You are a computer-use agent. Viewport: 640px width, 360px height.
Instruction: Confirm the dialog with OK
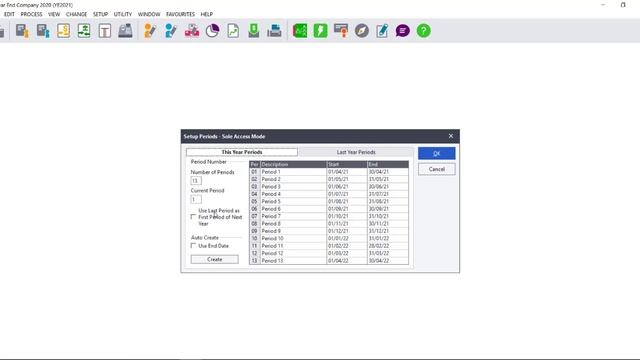pyautogui.click(x=436, y=153)
